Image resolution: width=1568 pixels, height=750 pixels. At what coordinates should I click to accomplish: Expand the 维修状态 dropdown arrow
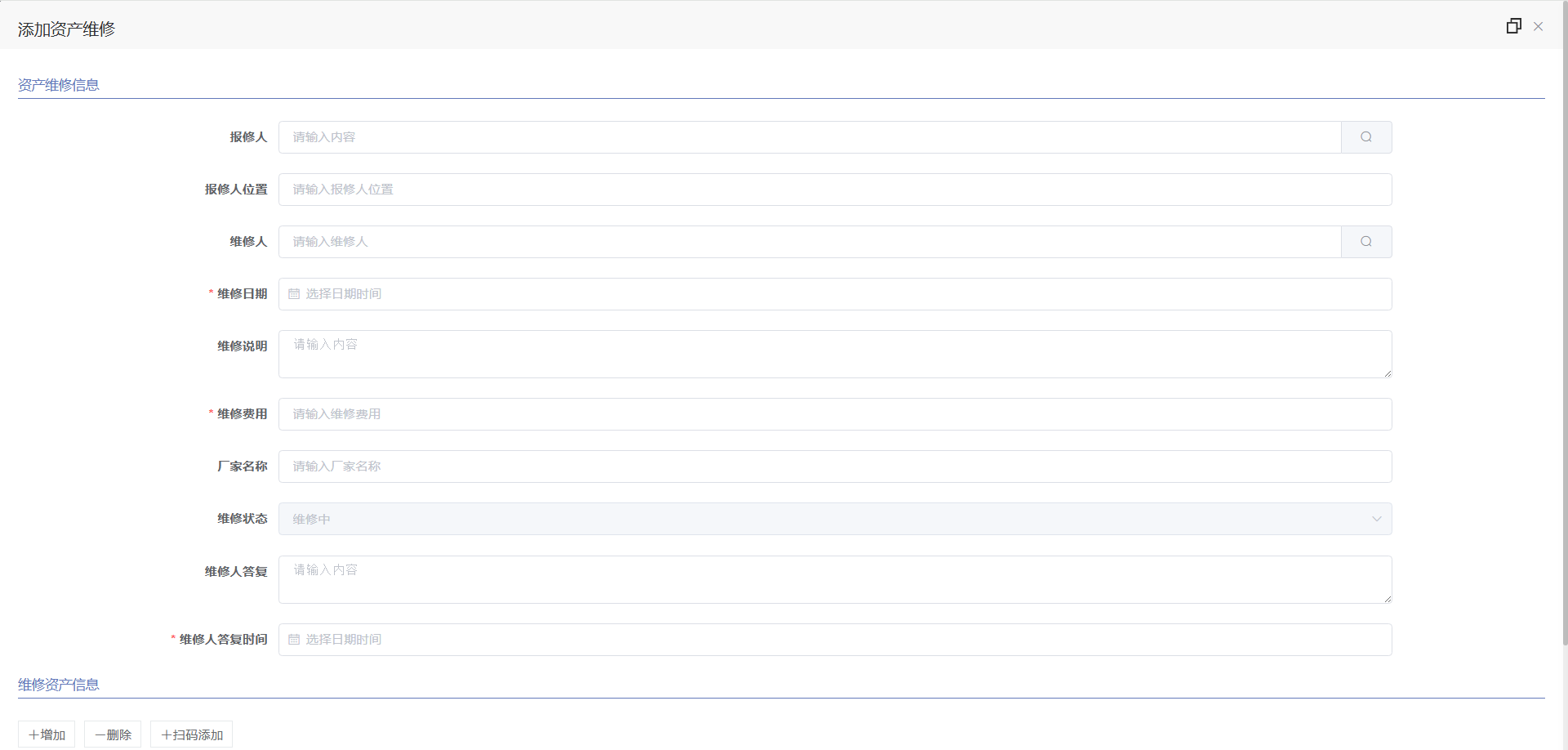(1377, 519)
